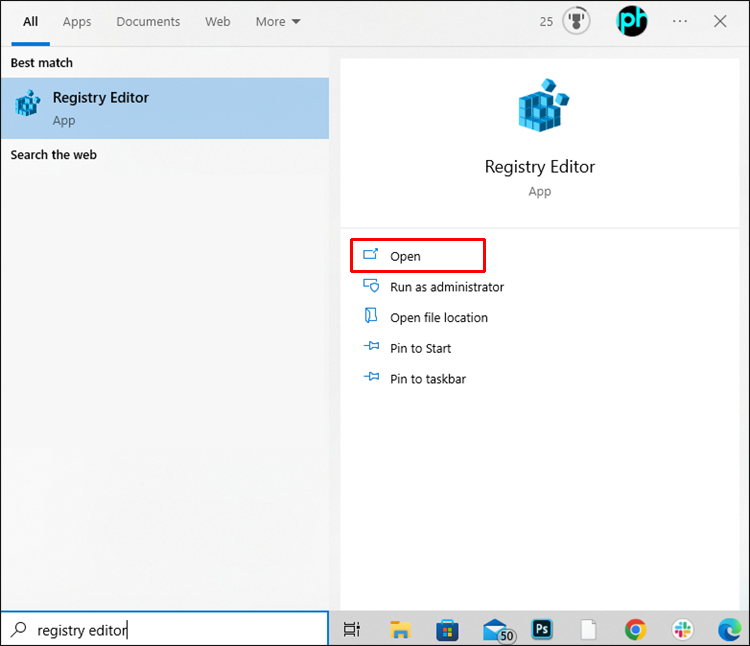
Task: Click the Open file location folder icon
Action: [371, 316]
